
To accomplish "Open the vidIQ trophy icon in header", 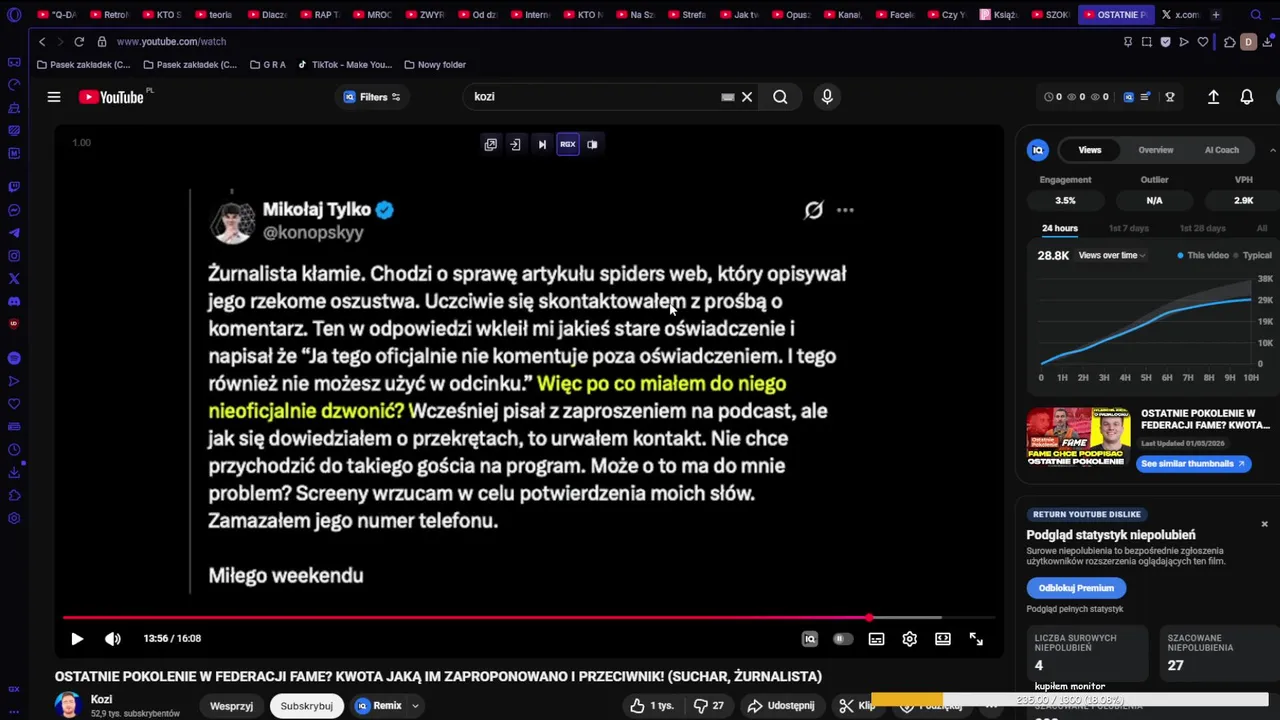I will point(1170,97).
